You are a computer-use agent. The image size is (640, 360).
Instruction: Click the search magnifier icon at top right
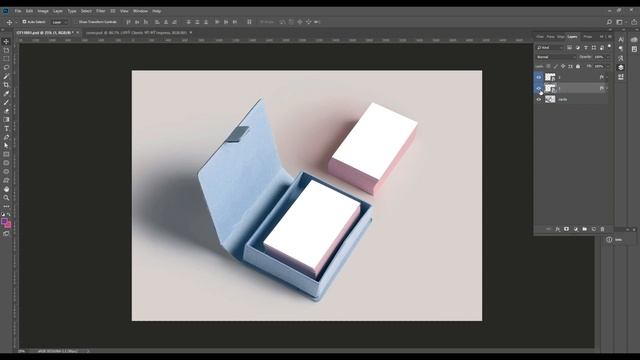(x=609, y=22)
